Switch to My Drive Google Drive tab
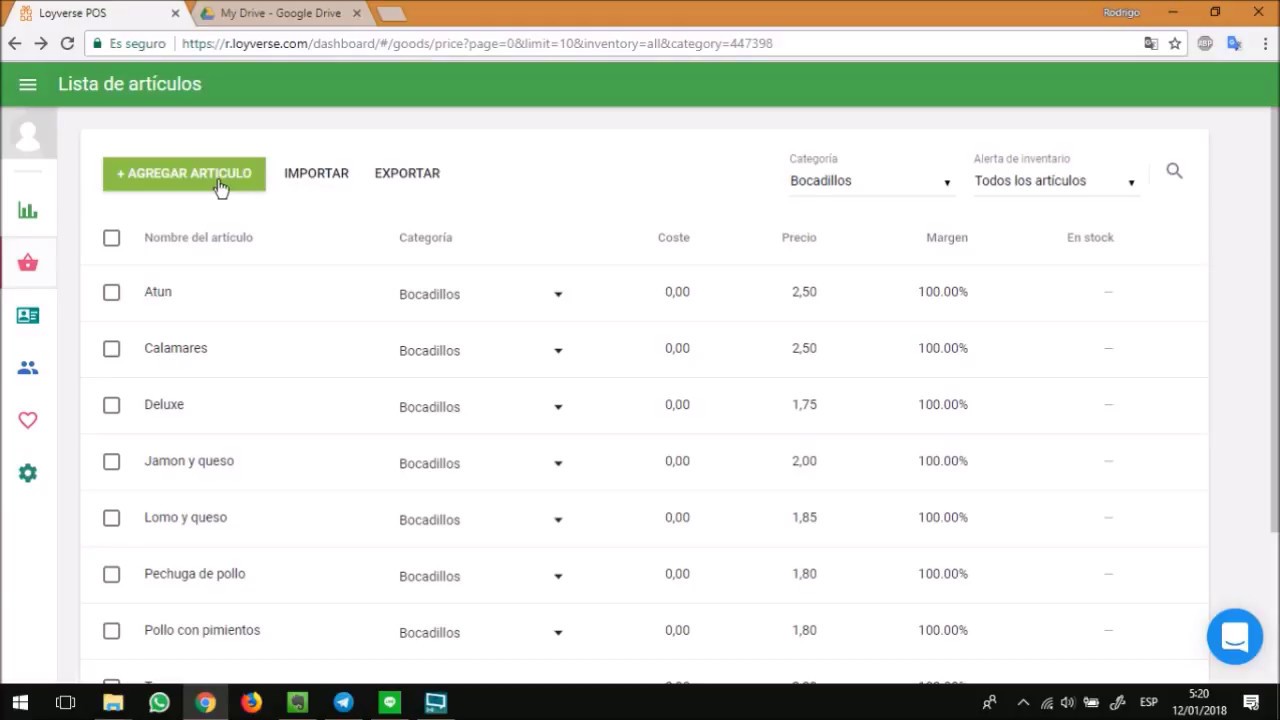This screenshot has width=1280, height=720. [x=280, y=13]
